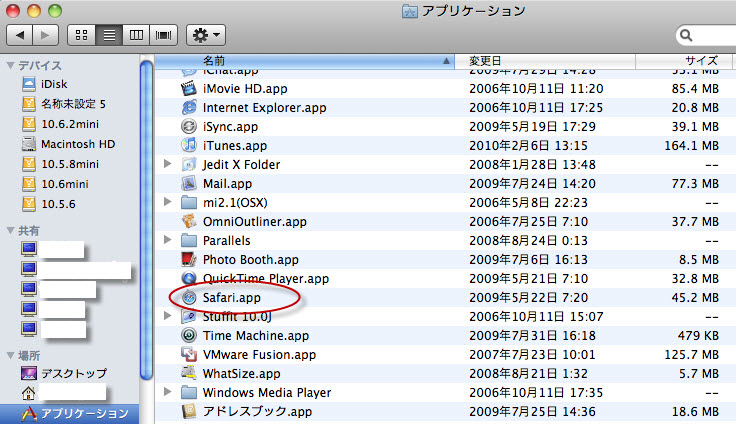Image resolution: width=736 pixels, height=424 pixels.
Task: Expand the StuffIt 10.0J folder
Action: [167, 316]
